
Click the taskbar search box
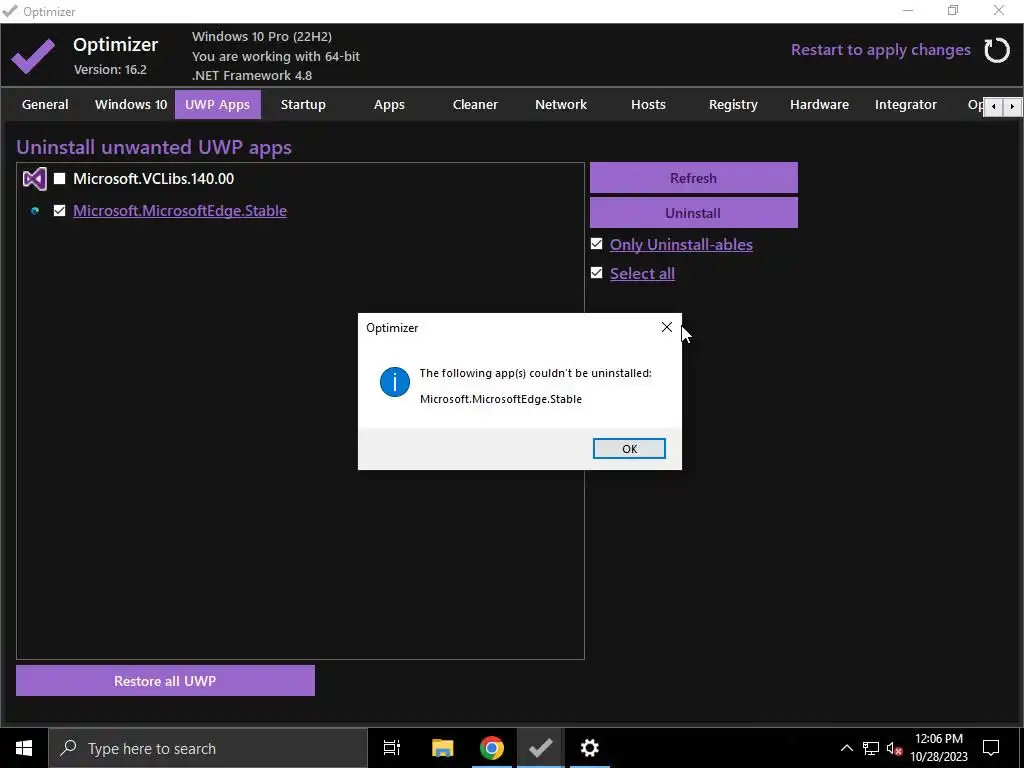point(208,748)
